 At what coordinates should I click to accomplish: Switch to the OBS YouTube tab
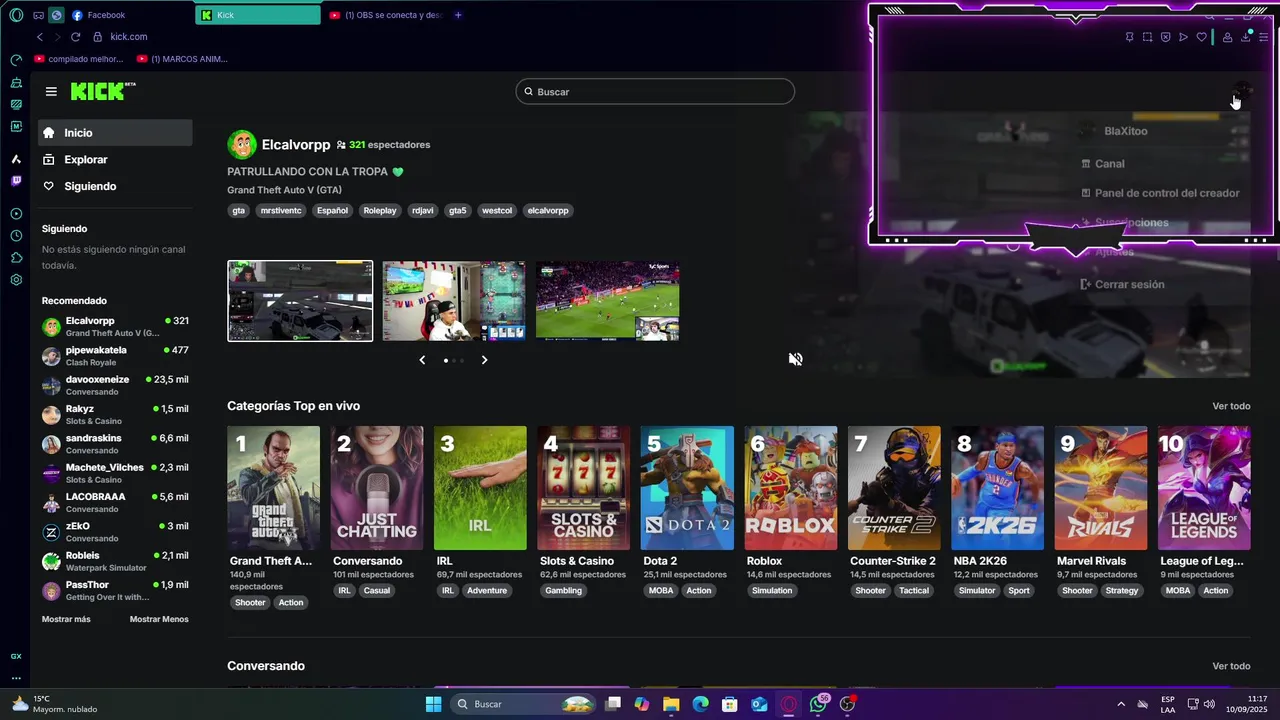tap(385, 15)
